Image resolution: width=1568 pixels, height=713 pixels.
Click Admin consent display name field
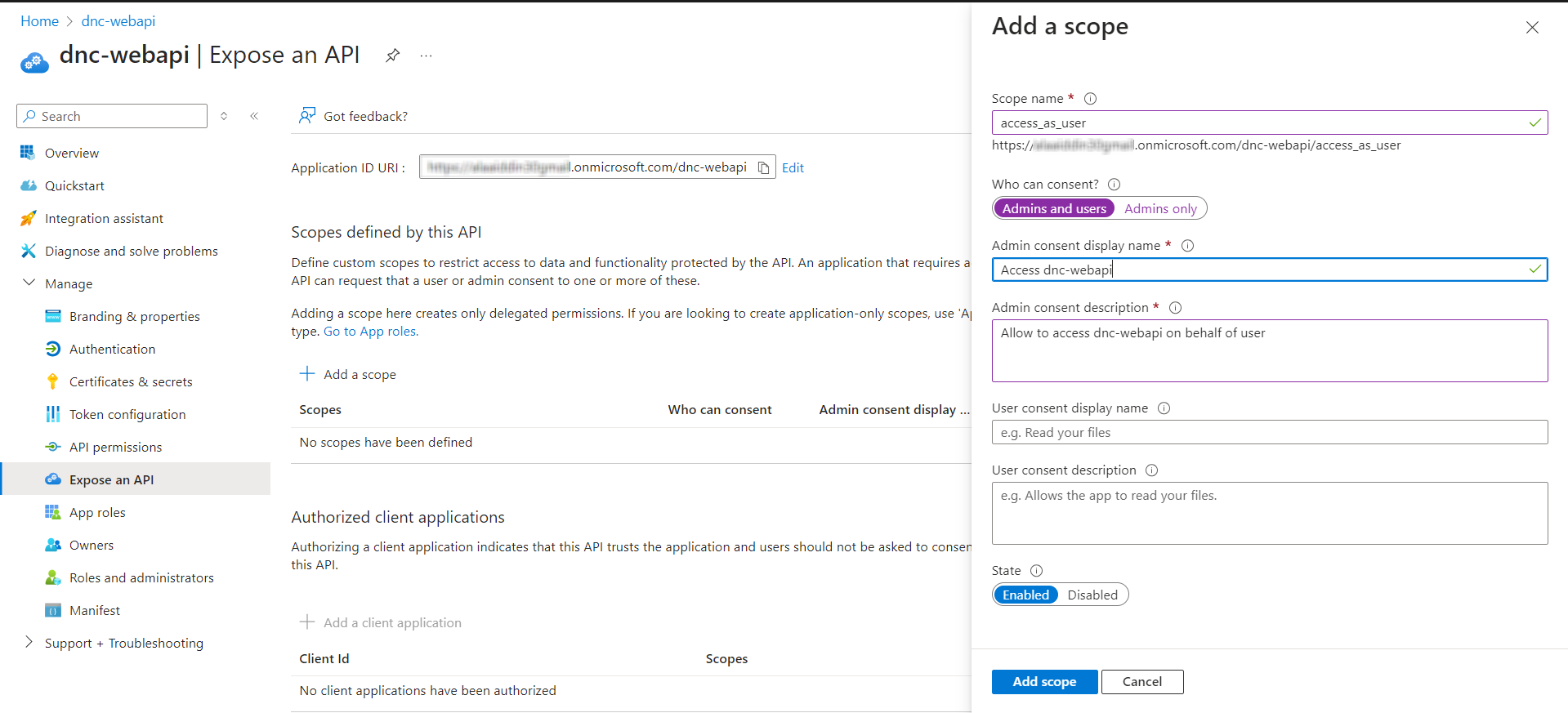click(x=1270, y=270)
